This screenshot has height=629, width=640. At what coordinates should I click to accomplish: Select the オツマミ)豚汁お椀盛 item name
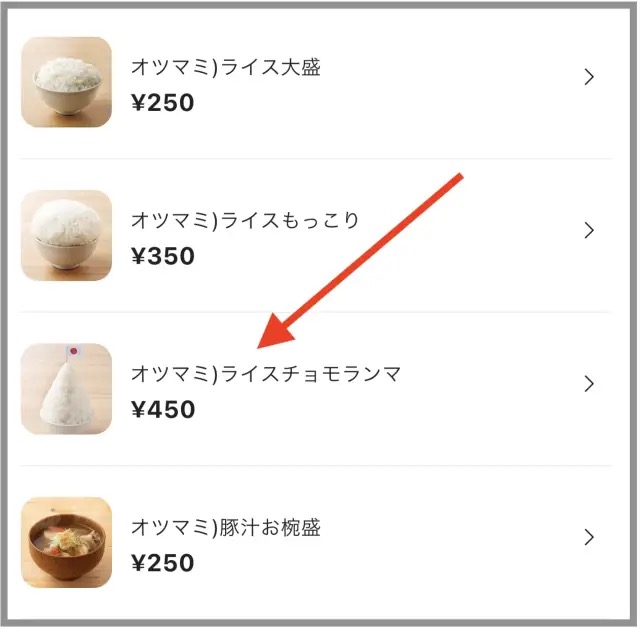226,527
